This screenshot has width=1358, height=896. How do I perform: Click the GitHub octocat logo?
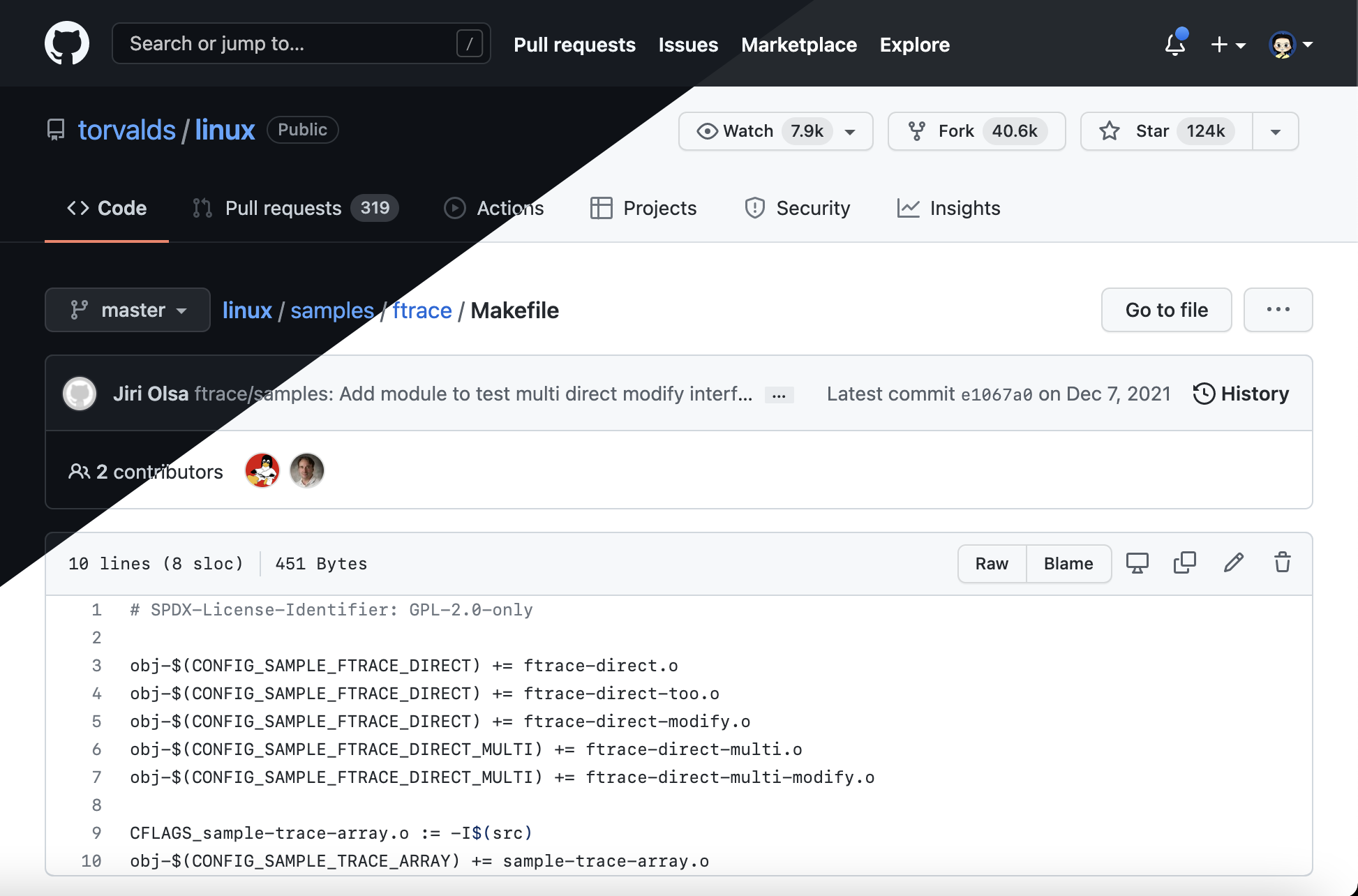click(67, 43)
